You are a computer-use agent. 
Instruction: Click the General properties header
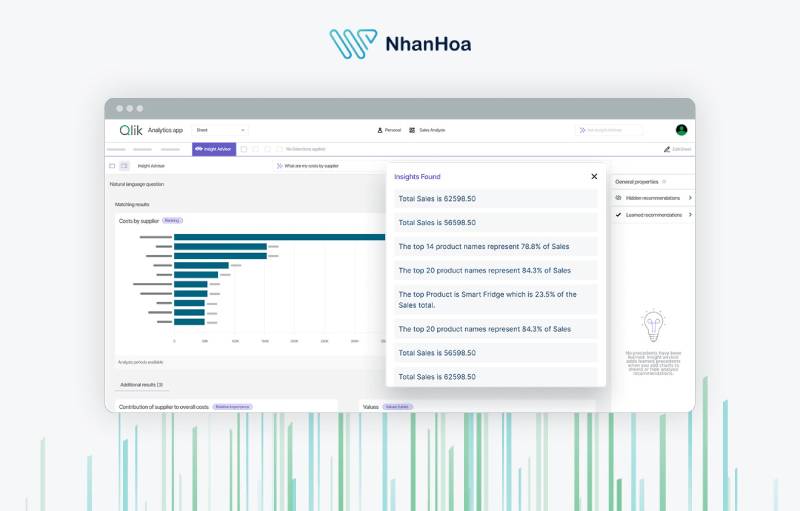tap(637, 182)
